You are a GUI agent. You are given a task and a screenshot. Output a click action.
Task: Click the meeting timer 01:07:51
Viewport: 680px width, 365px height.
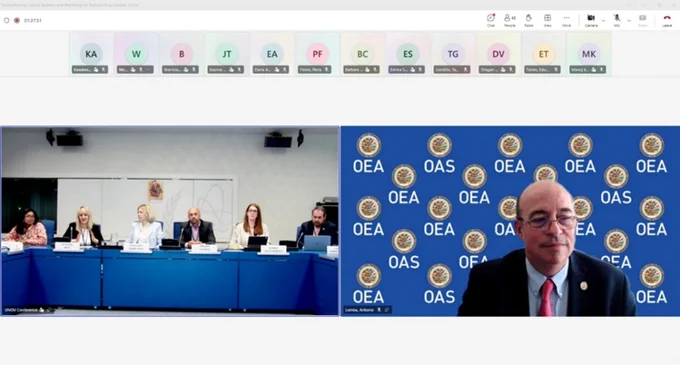(33, 20)
